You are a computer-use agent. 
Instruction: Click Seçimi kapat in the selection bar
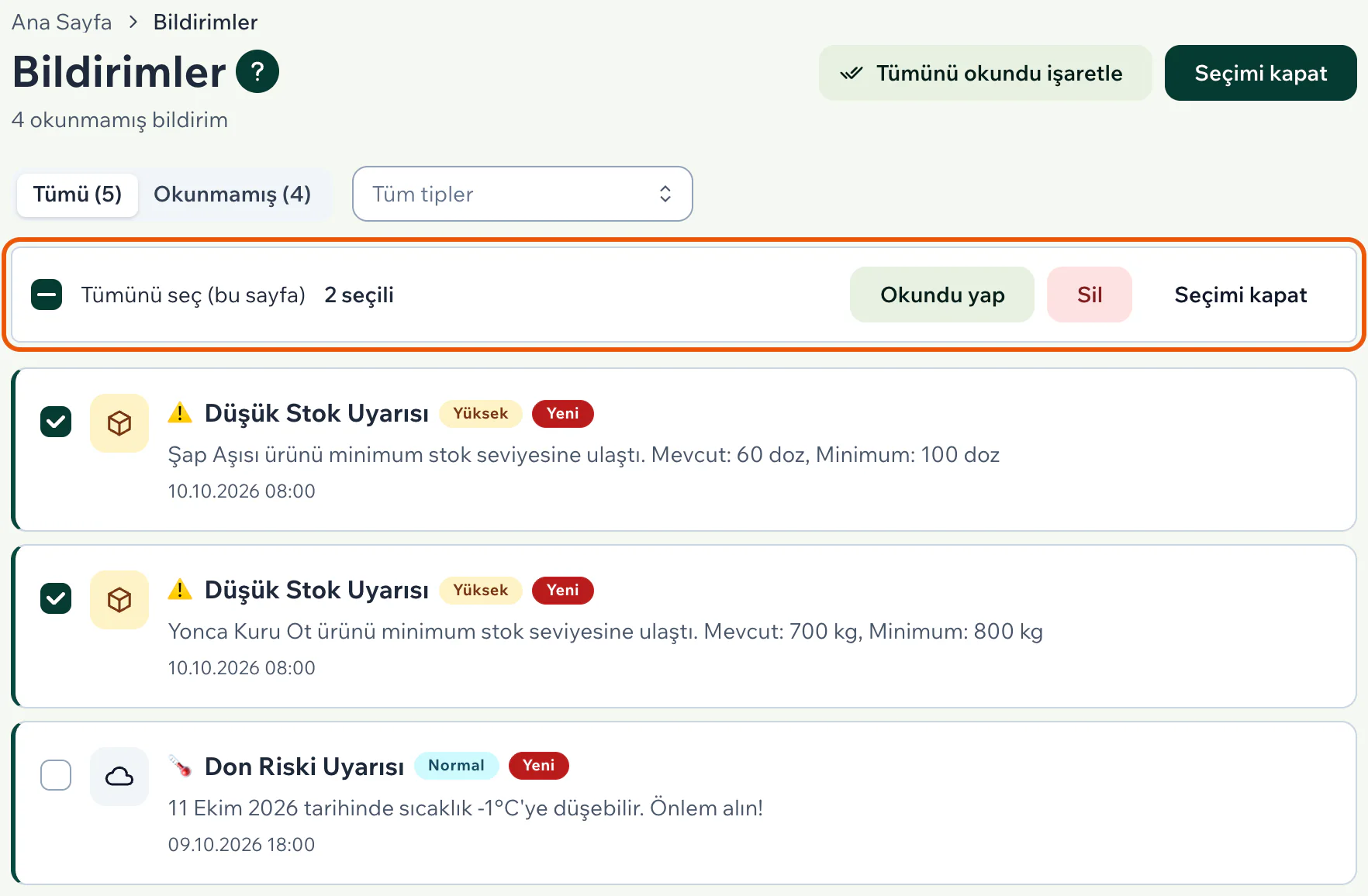click(x=1241, y=295)
